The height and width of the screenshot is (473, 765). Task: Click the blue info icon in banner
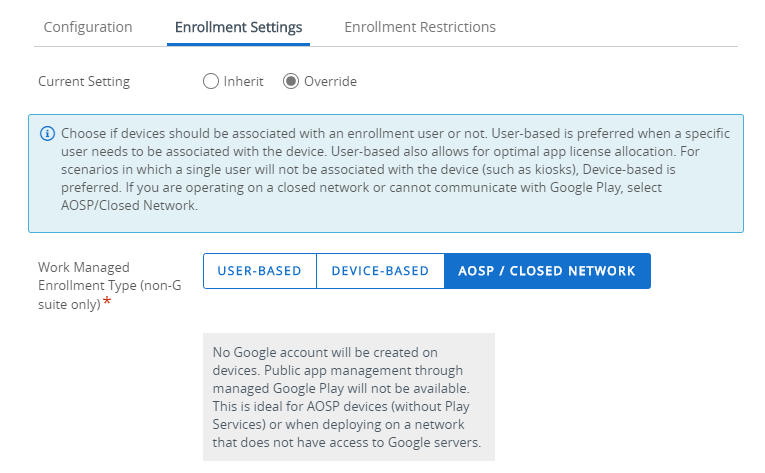(x=47, y=133)
